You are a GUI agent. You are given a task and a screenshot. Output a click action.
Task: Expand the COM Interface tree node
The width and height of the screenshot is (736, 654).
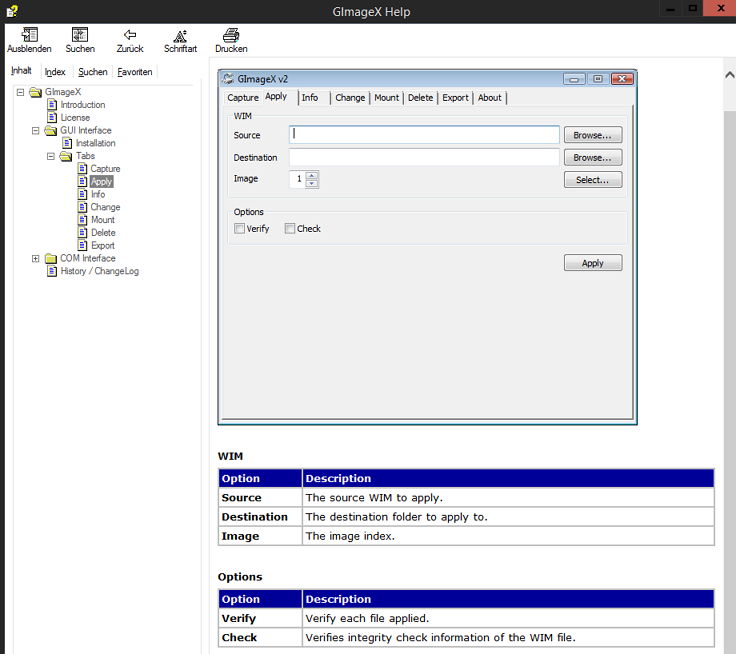tap(36, 258)
